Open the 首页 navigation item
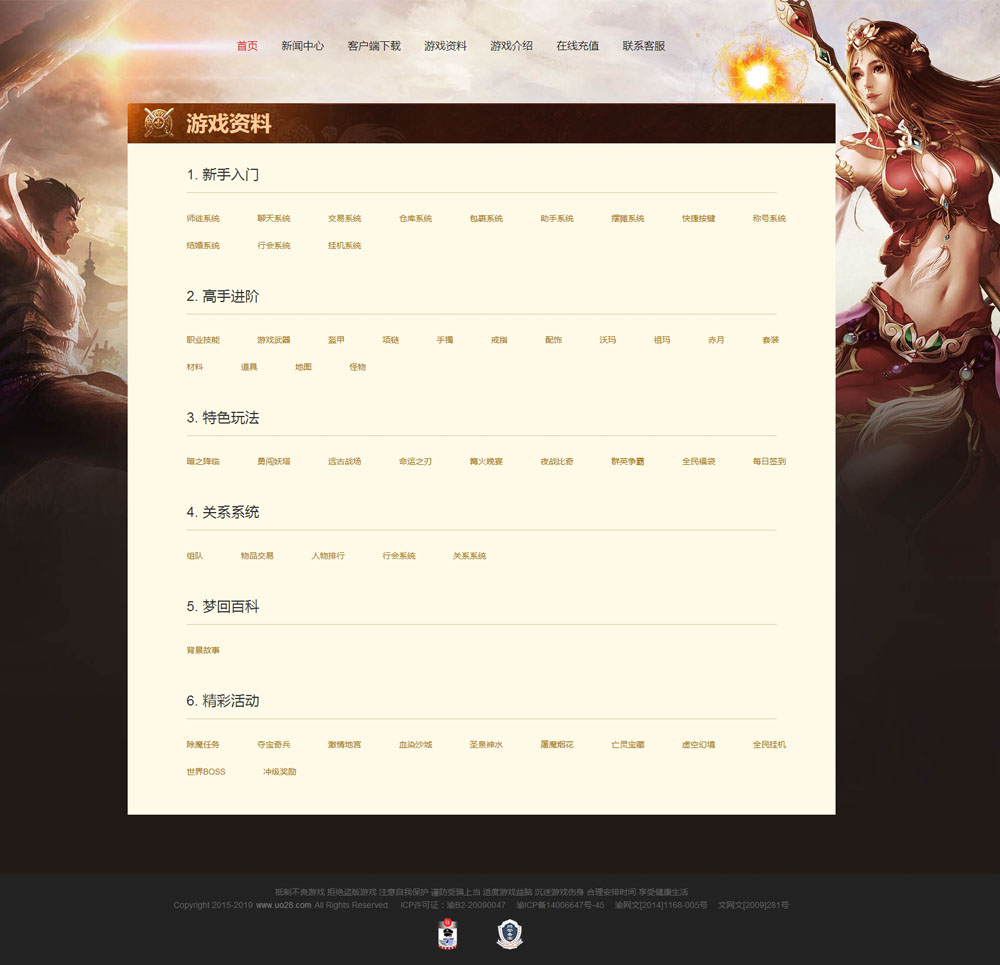 (247, 46)
